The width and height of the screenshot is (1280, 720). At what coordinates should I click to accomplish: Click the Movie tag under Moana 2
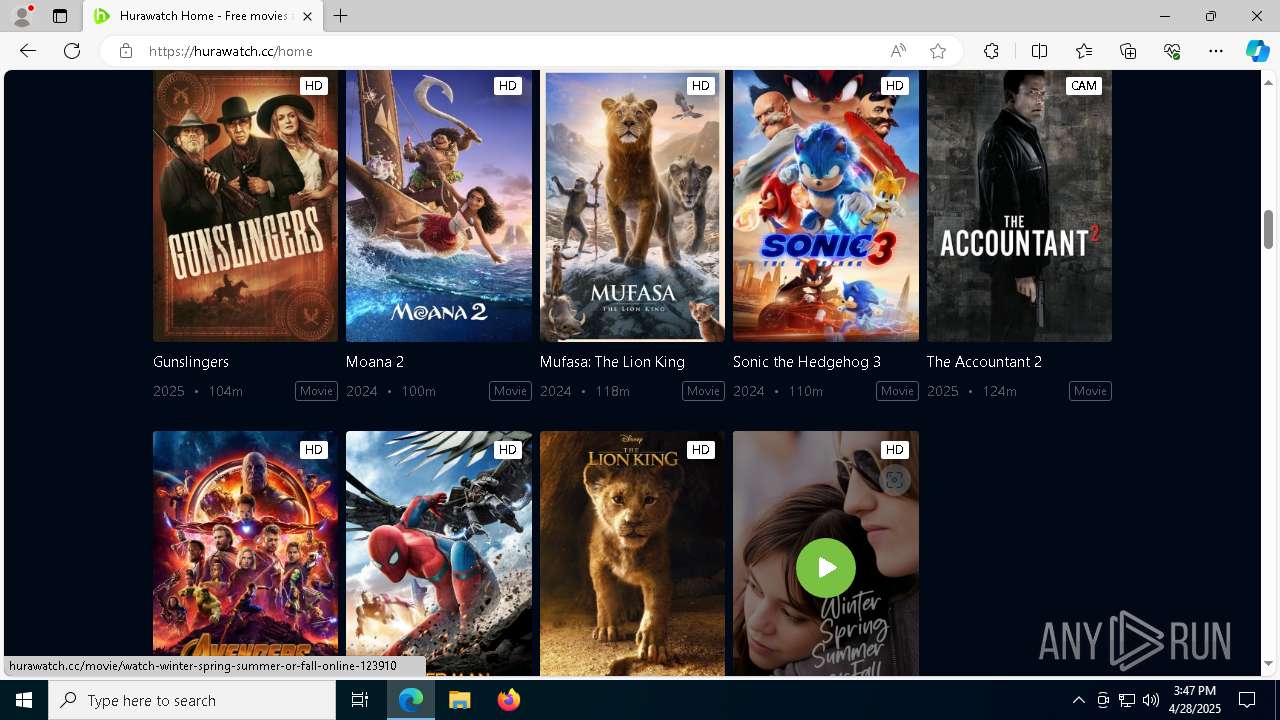click(510, 391)
